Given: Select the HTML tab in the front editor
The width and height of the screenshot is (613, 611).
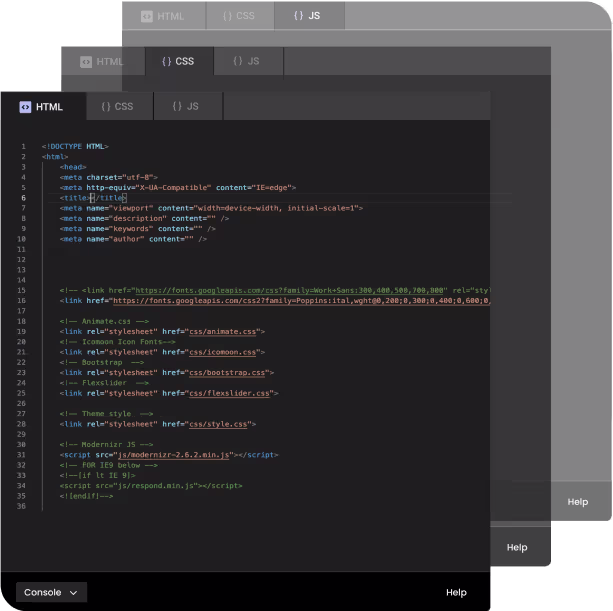Looking at the screenshot, I should (43, 107).
